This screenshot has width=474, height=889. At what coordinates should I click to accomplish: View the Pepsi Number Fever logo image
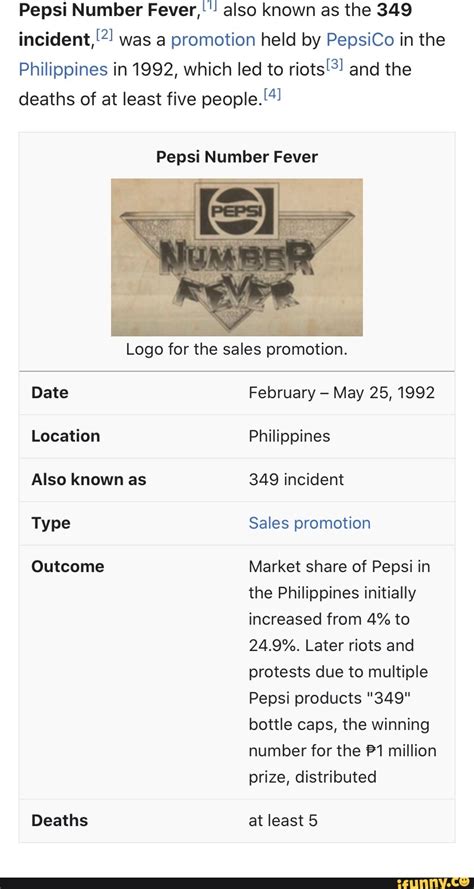[237, 257]
